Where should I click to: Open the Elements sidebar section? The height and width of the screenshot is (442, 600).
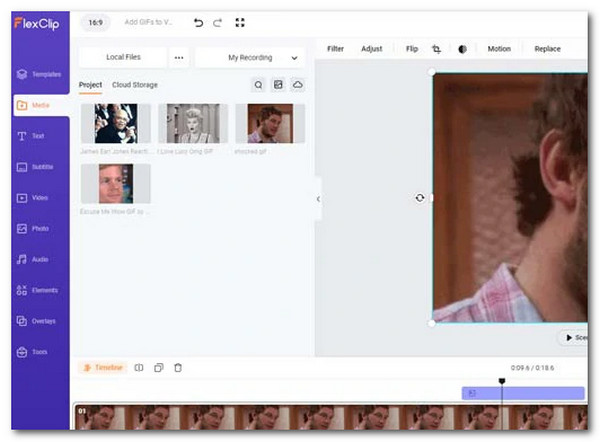point(37,290)
